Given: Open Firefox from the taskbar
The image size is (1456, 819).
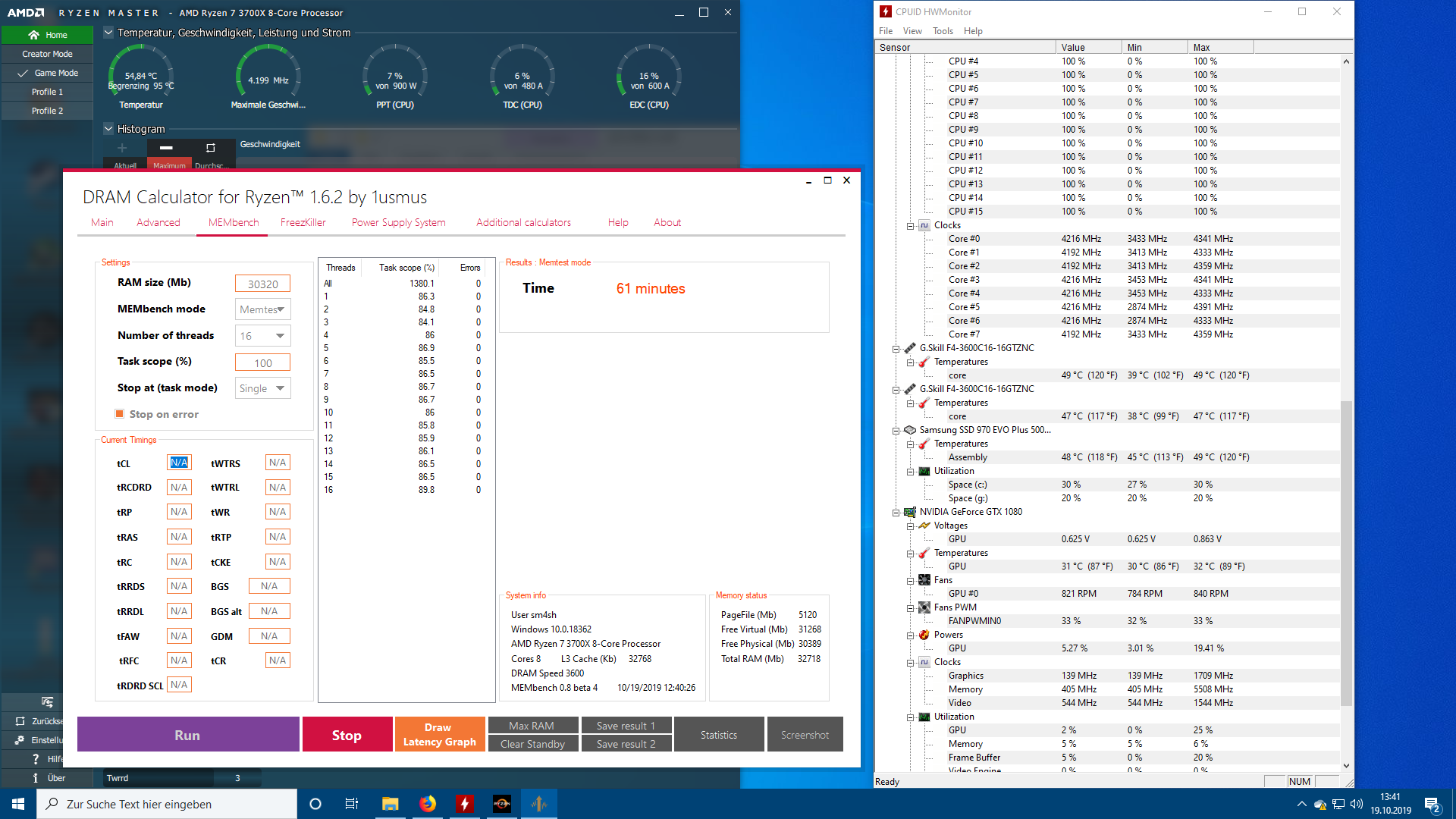Looking at the screenshot, I should click(428, 804).
